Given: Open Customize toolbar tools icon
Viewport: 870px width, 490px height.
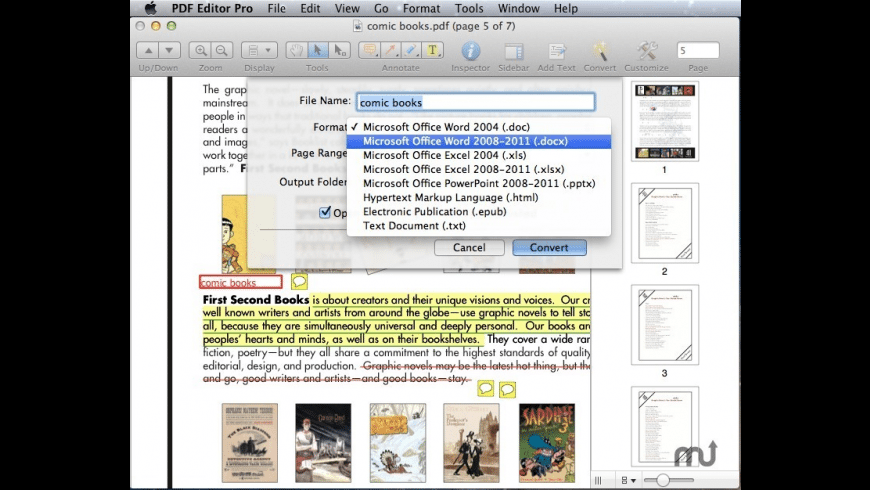Looking at the screenshot, I should pos(647,51).
